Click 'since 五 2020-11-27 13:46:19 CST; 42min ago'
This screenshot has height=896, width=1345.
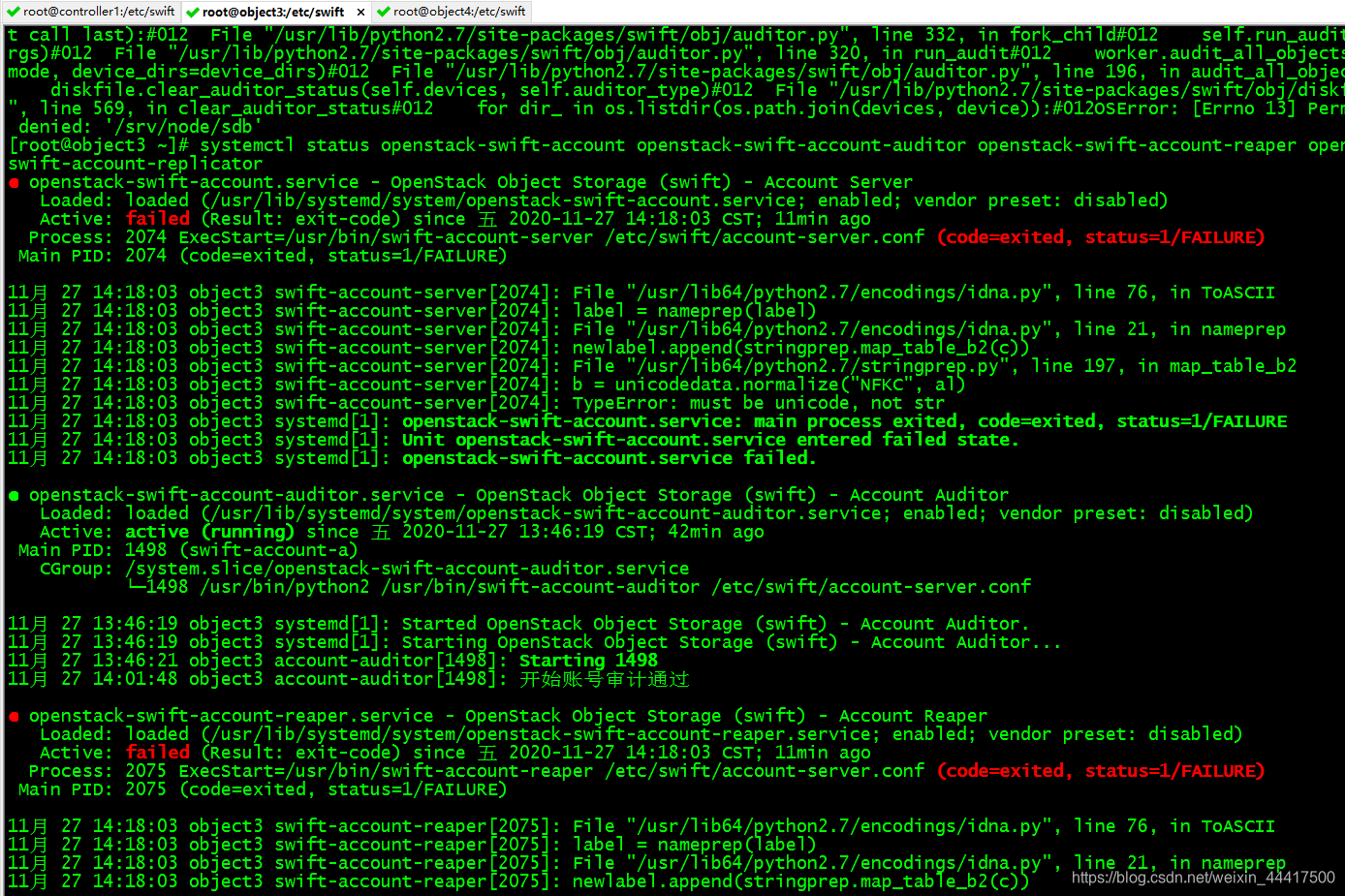[x=535, y=532]
